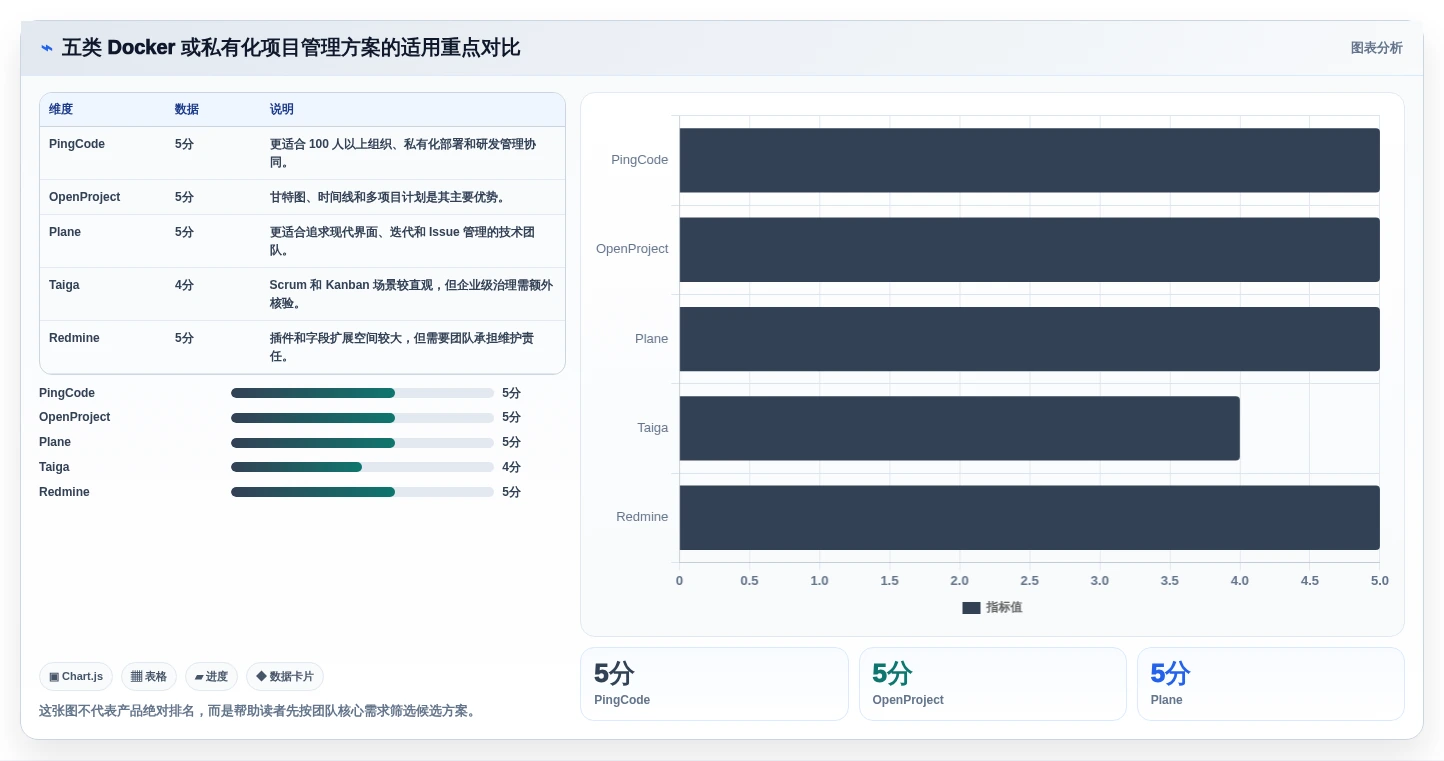Click the Plane y-axis label on chart
The width and height of the screenshot is (1444, 761).
tap(652, 339)
